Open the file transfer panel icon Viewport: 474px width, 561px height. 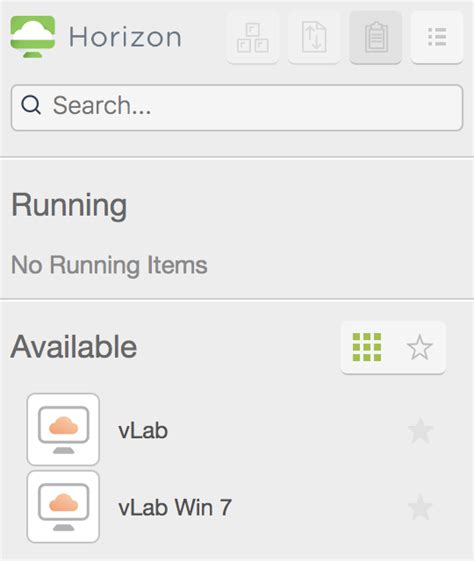[314, 38]
